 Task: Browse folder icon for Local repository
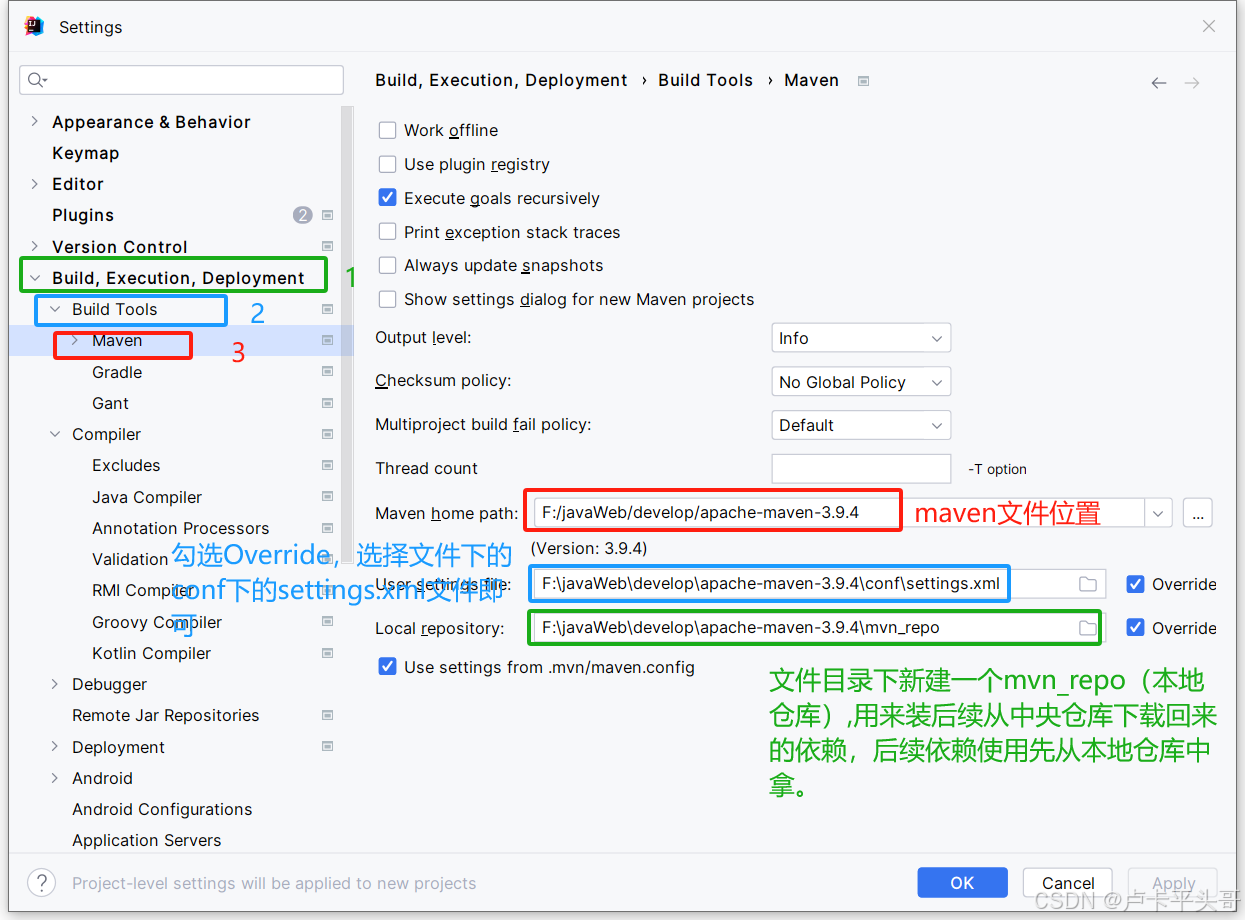pyautogui.click(x=1088, y=628)
